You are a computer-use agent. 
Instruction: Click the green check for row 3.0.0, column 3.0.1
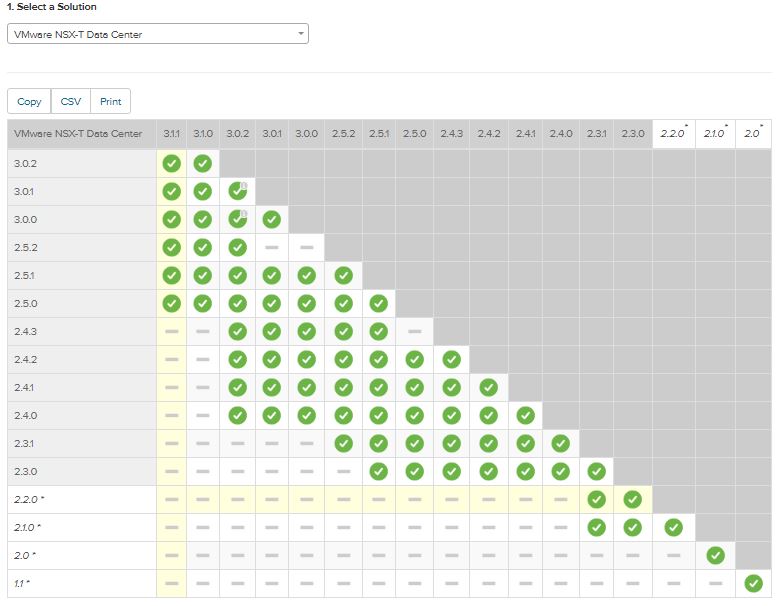tap(271, 219)
